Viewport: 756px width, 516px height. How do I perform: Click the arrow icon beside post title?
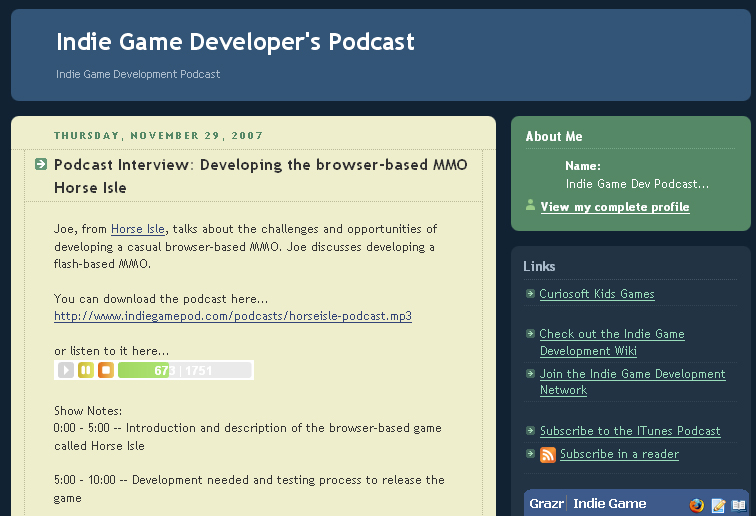(41, 164)
